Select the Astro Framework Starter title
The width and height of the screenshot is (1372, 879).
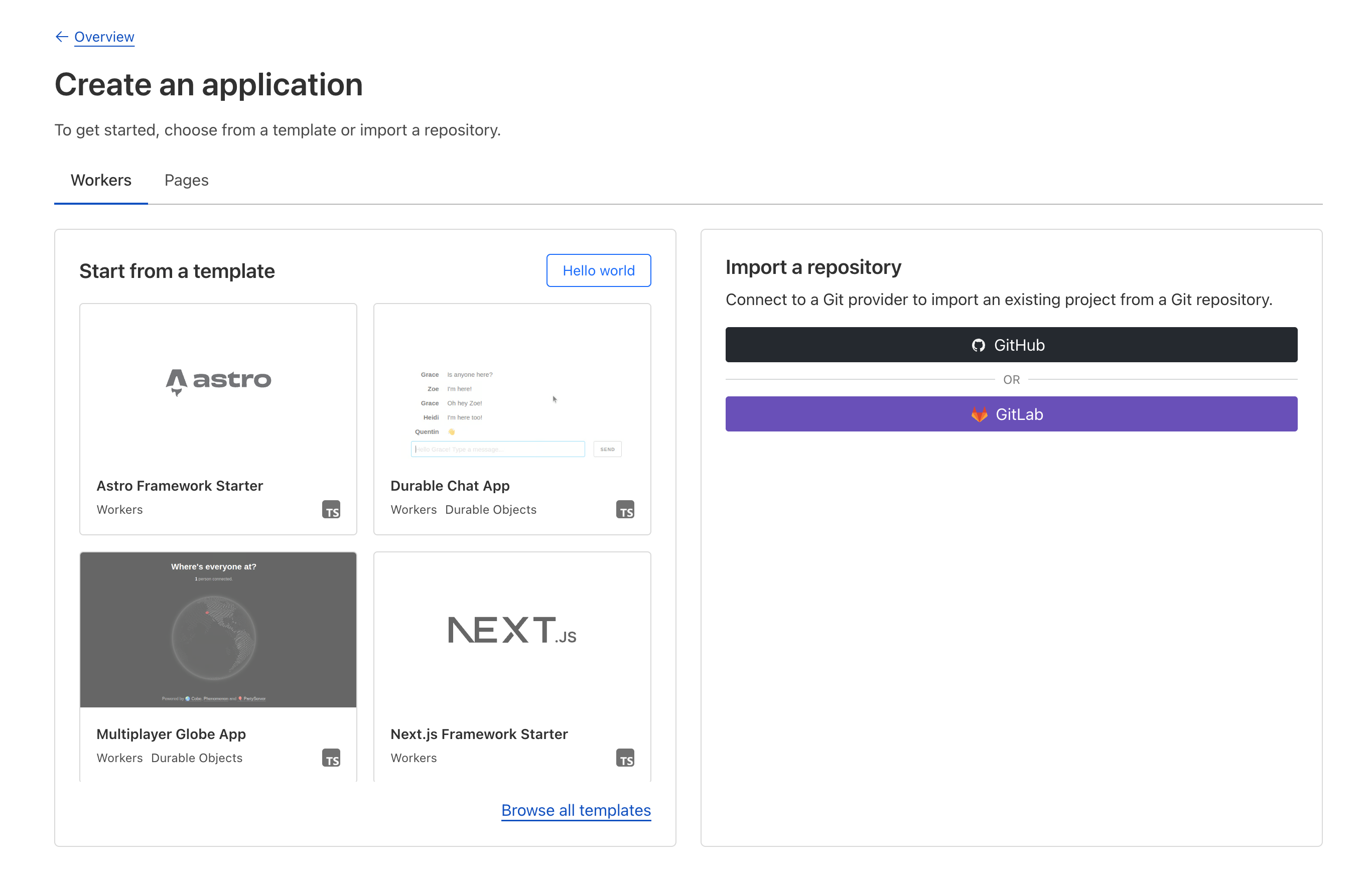click(x=179, y=486)
